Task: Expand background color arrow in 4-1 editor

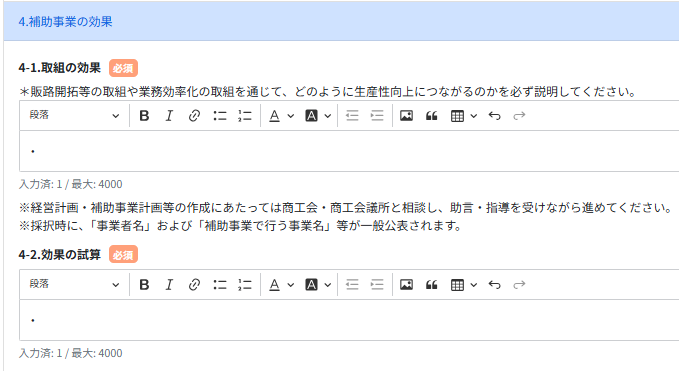Action: 328,116
